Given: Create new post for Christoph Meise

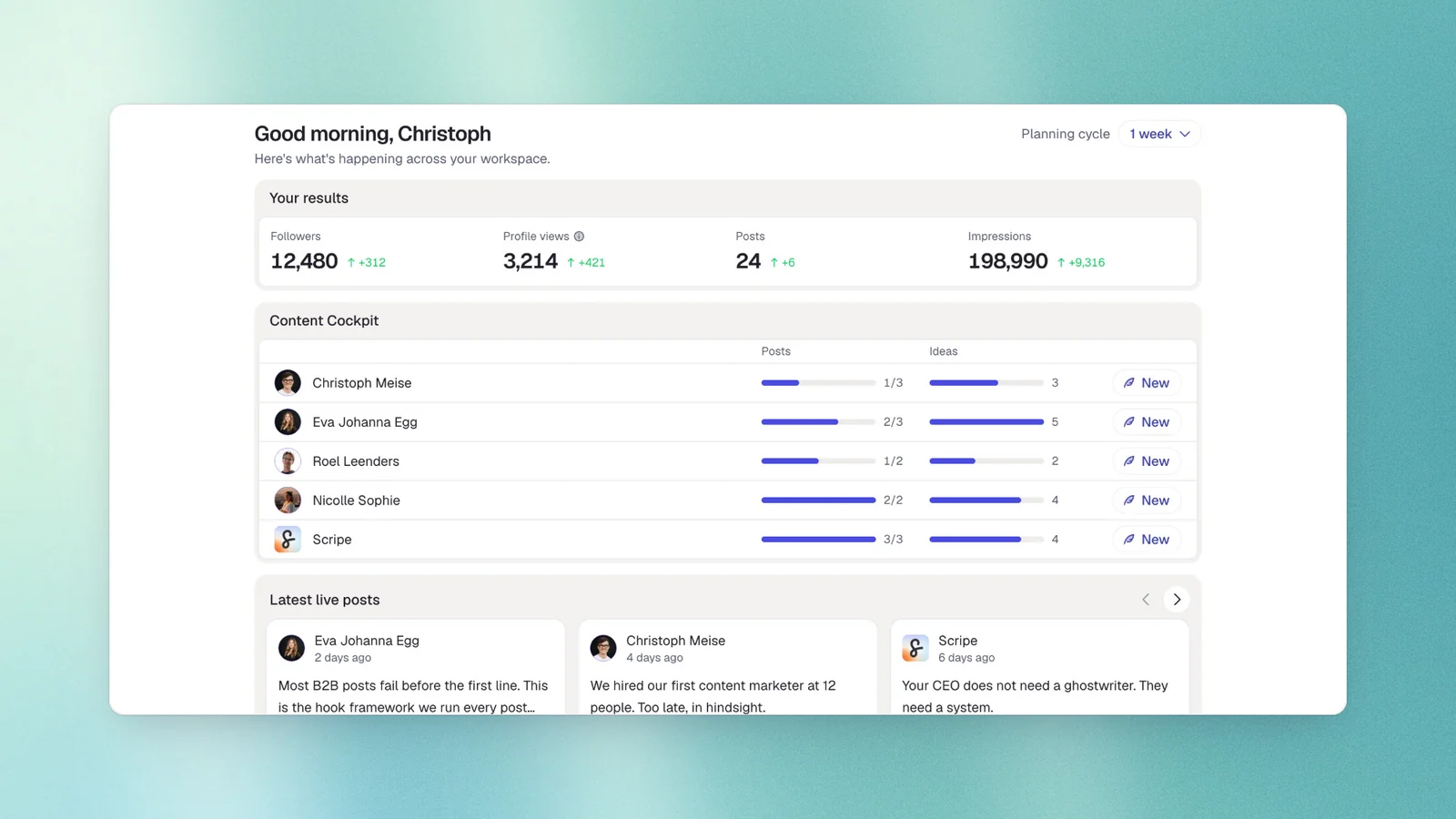Looking at the screenshot, I should (x=1147, y=383).
